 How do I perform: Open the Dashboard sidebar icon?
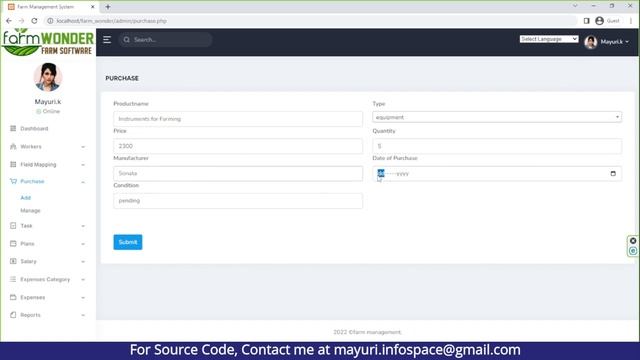click(x=13, y=129)
